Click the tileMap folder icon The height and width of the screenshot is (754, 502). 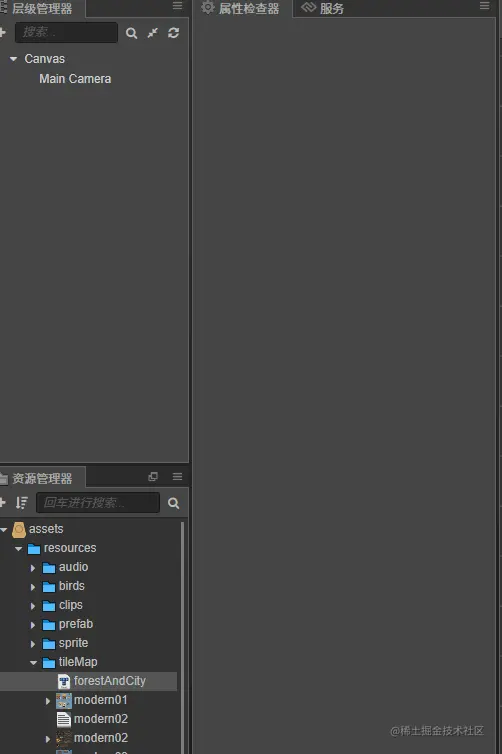click(49, 663)
